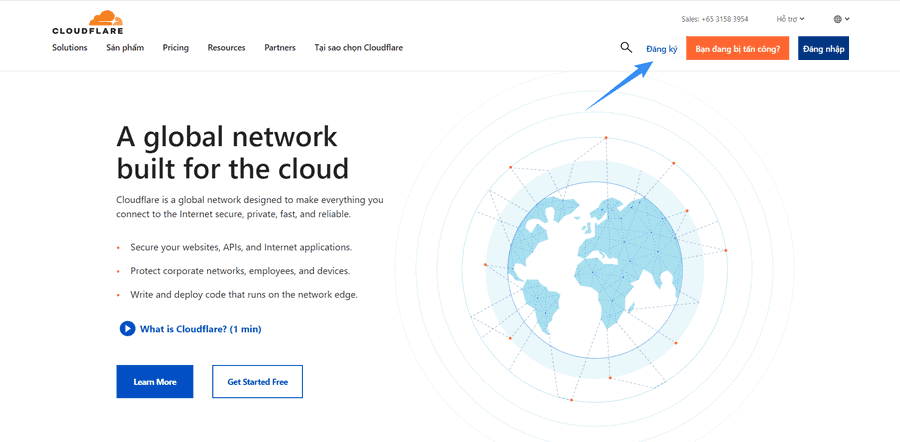Open the Resources menu

(x=226, y=48)
